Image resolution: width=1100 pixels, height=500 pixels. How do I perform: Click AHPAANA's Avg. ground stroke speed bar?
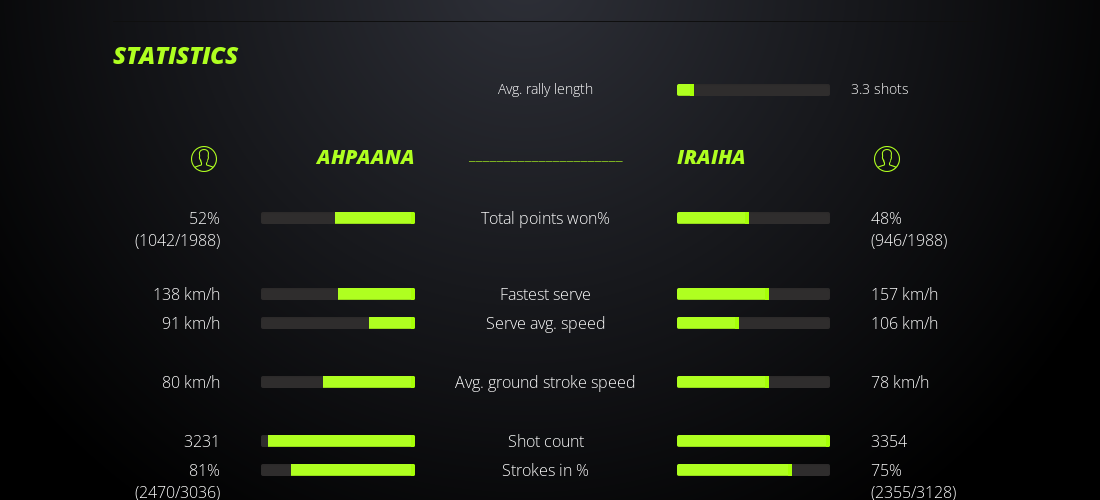coord(338,382)
